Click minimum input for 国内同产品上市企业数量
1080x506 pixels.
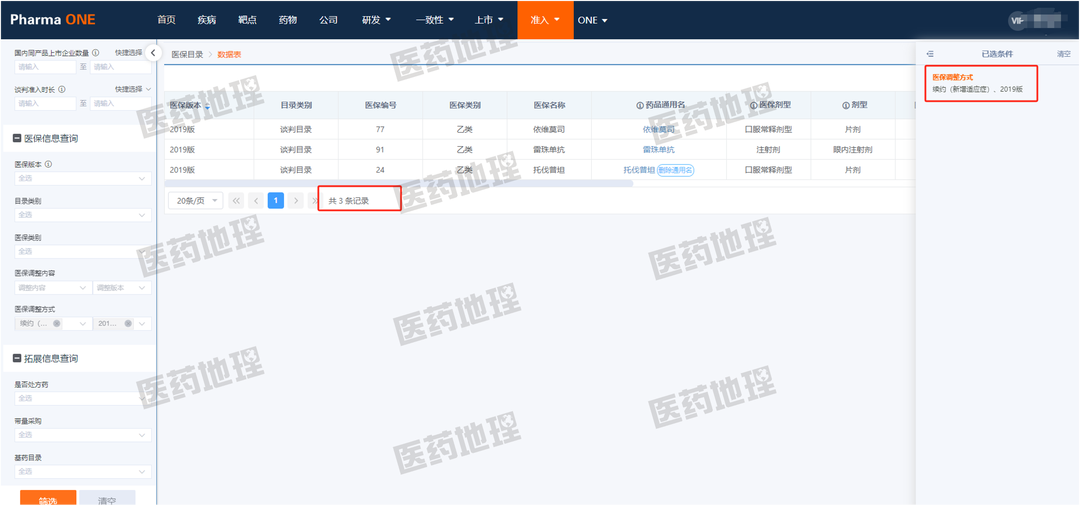pos(45,67)
